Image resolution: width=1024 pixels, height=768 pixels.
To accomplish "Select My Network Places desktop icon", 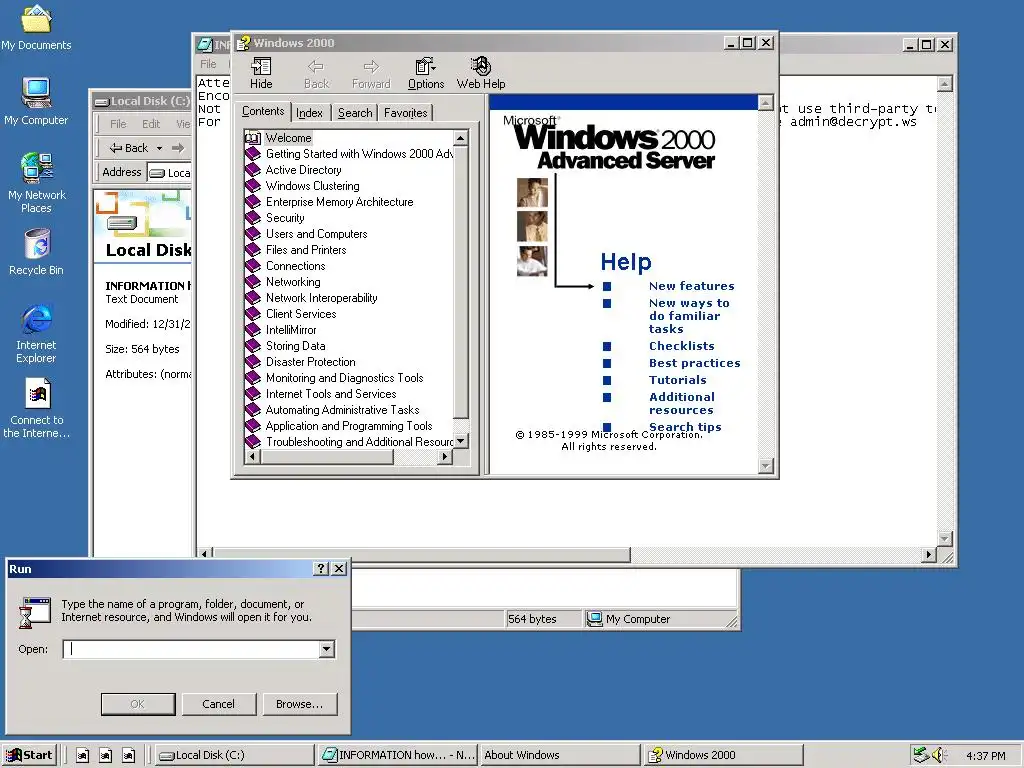I will pos(37,168).
